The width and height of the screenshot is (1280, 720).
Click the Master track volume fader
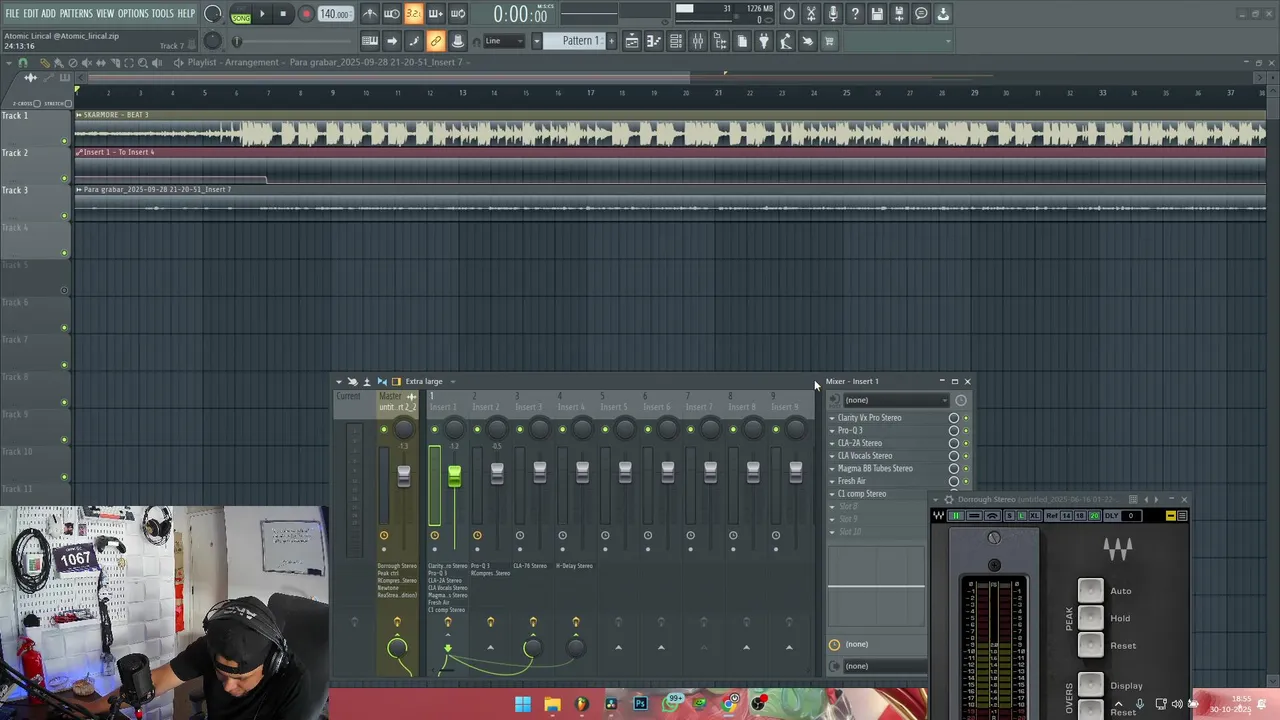[404, 475]
